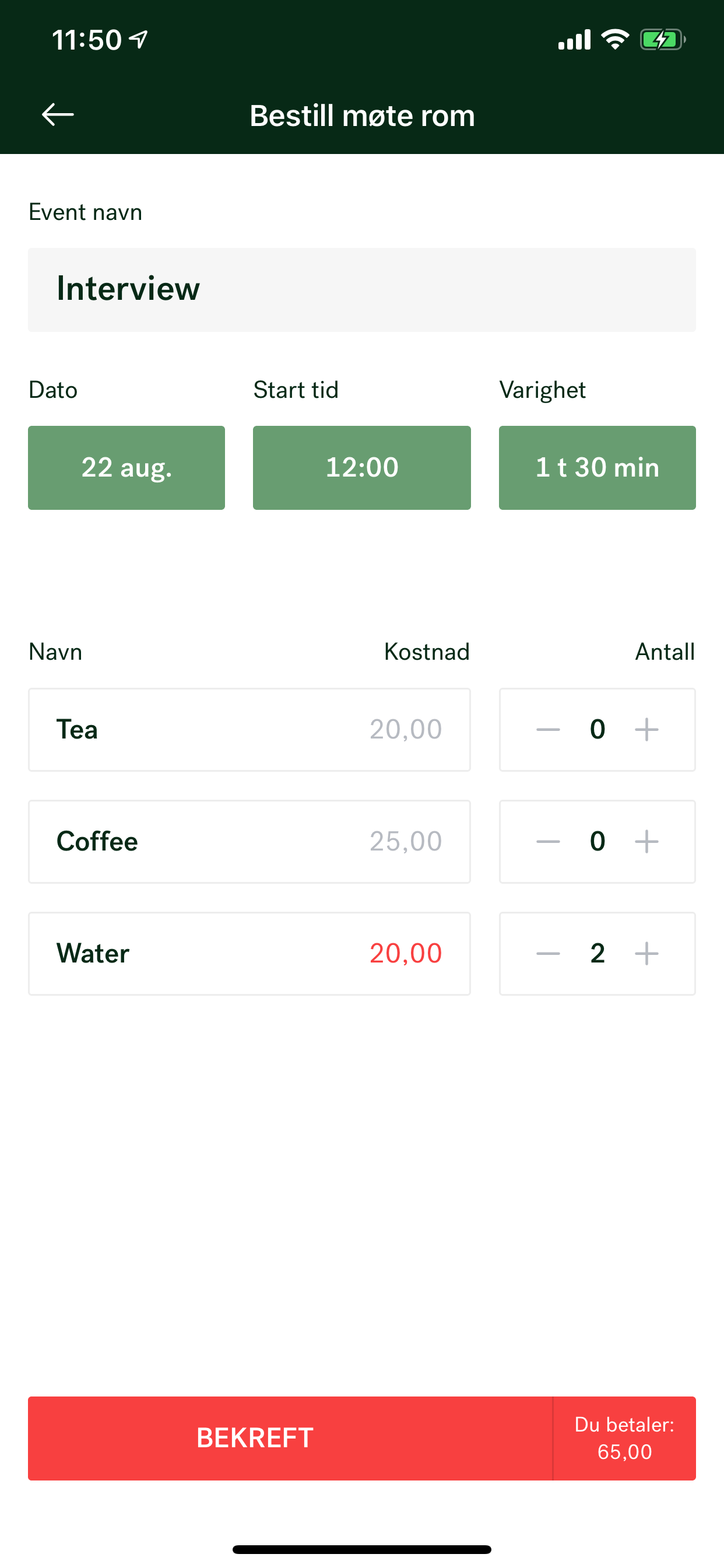This screenshot has height=1568, width=724.
Task: Remove one Coffee using minus icon
Action: (548, 841)
